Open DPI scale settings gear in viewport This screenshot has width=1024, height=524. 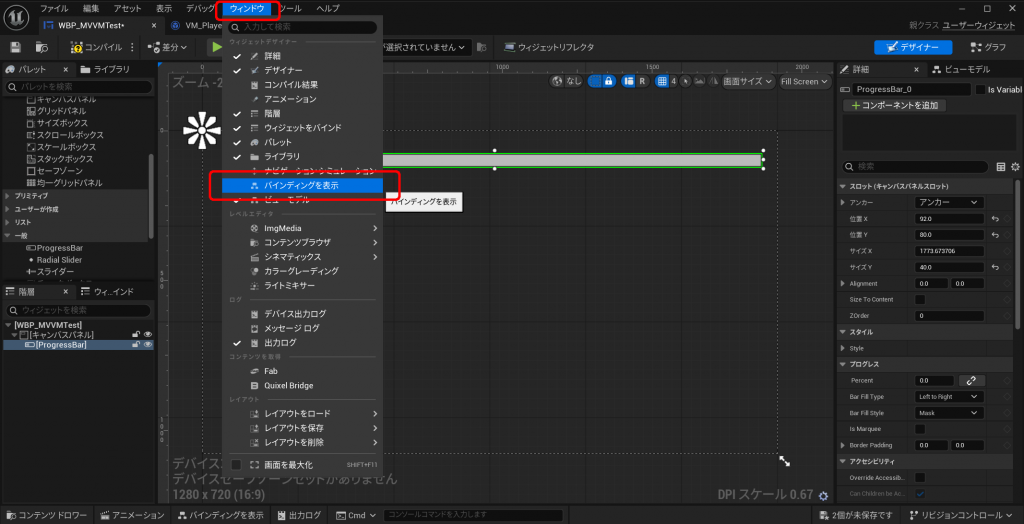pos(823,495)
